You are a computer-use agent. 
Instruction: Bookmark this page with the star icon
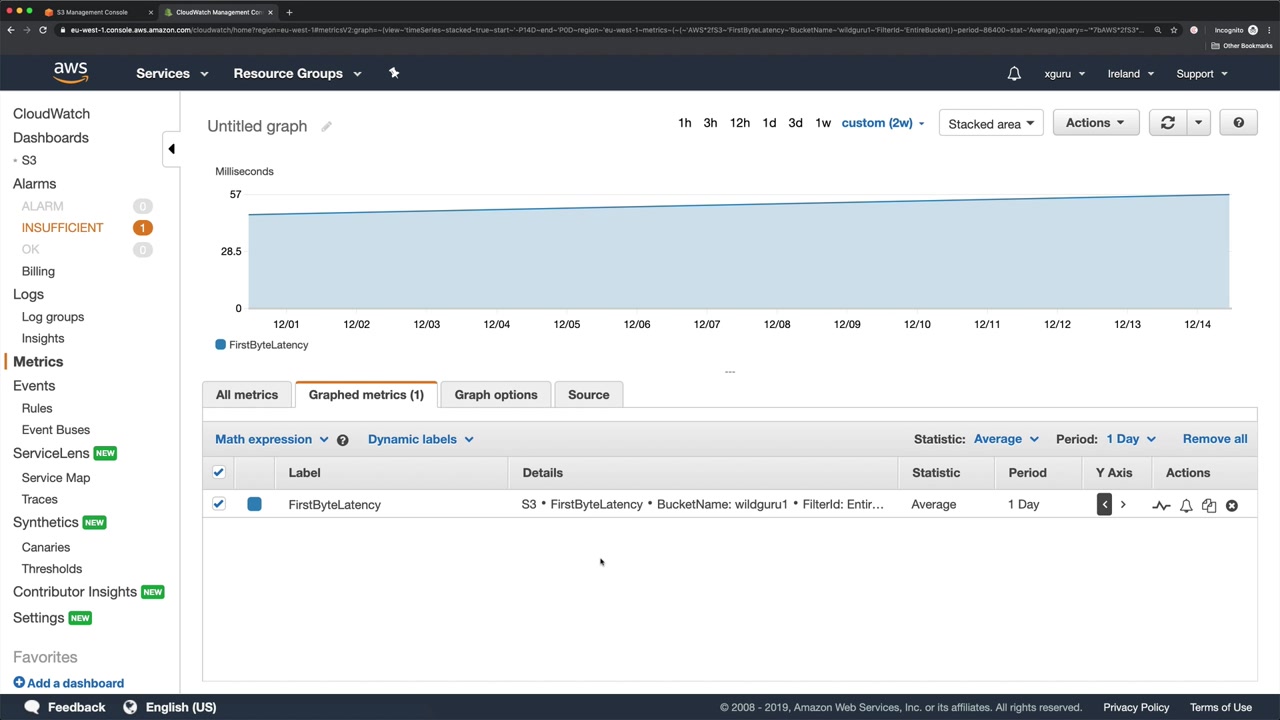pos(1174,30)
